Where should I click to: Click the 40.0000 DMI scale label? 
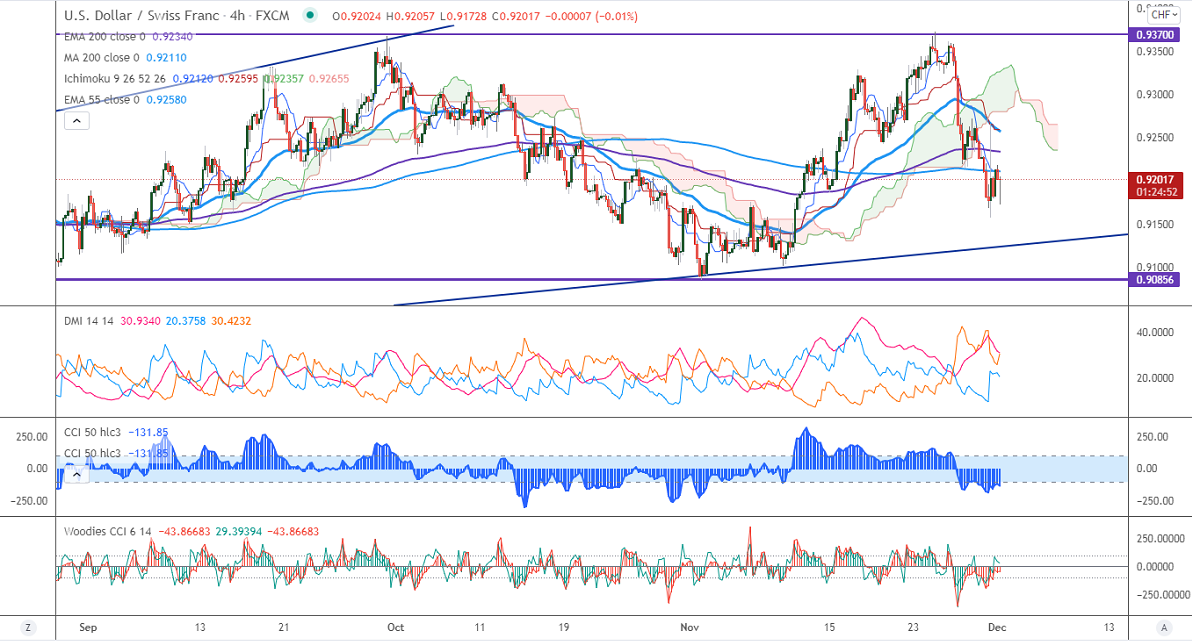coord(1155,332)
